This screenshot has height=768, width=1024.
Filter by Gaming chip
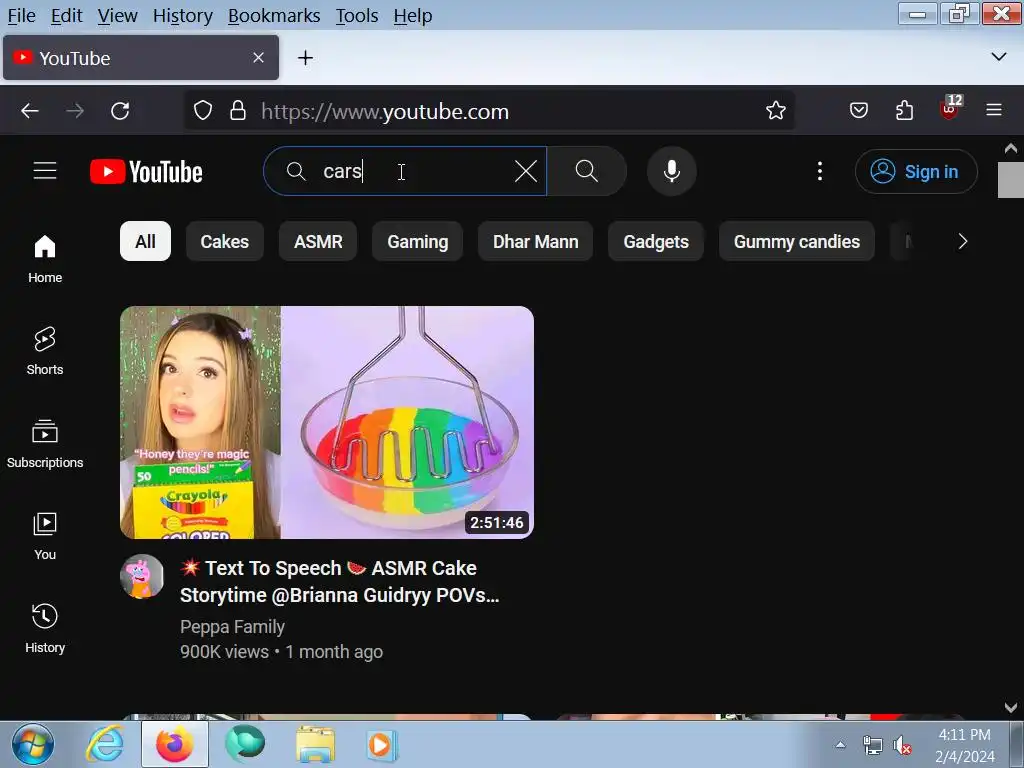418,242
